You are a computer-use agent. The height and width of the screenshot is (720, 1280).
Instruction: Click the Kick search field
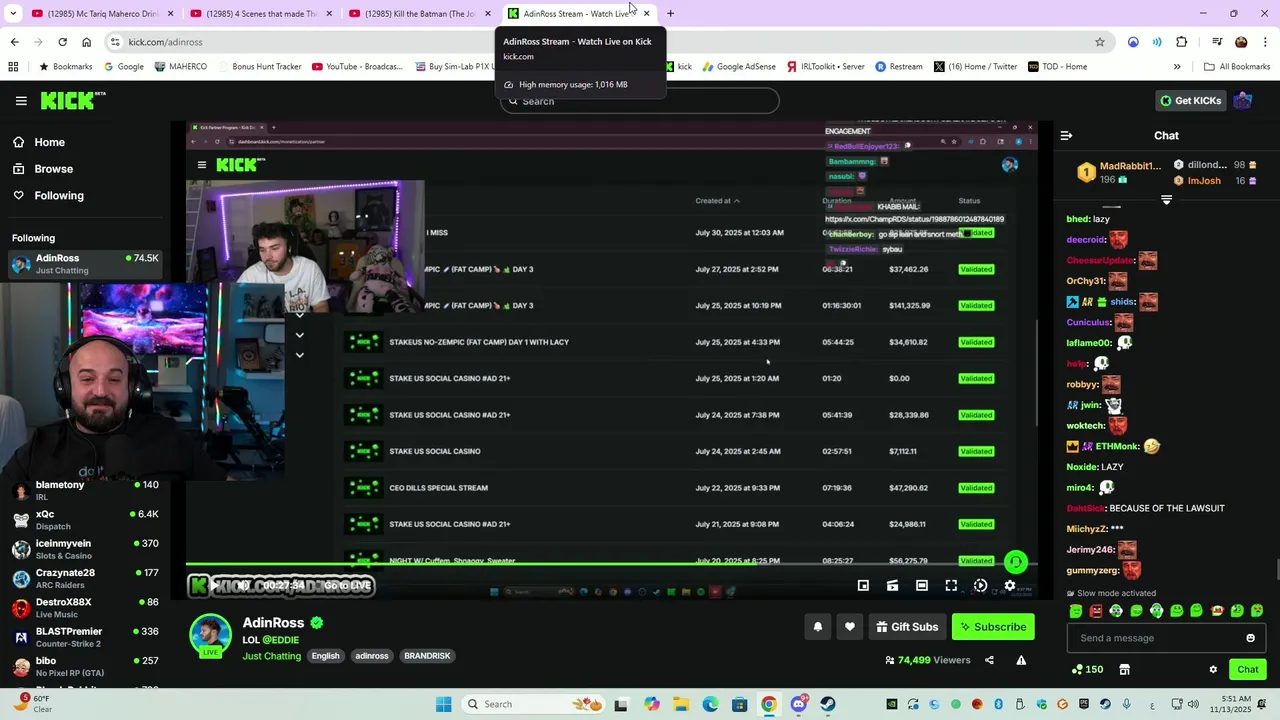coord(640,101)
